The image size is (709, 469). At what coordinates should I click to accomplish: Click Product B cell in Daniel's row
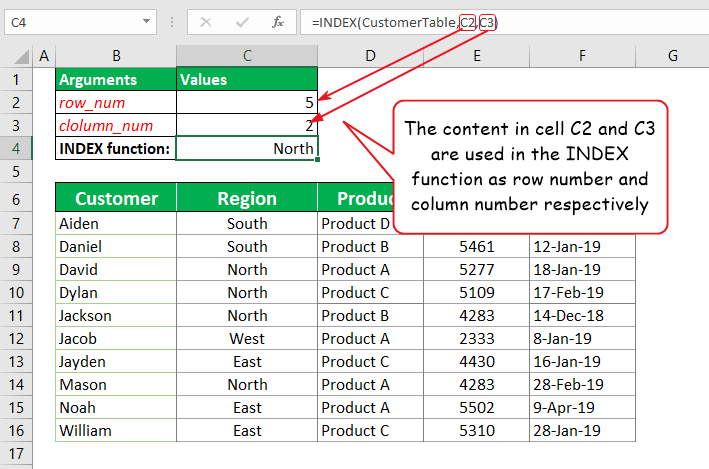tap(370, 246)
